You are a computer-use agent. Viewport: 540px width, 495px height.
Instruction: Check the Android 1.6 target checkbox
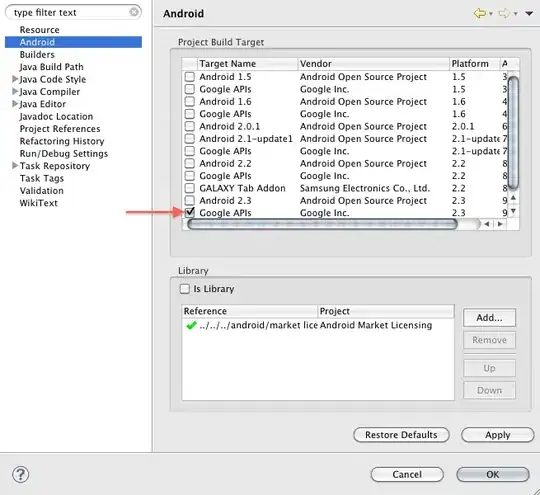[189, 101]
